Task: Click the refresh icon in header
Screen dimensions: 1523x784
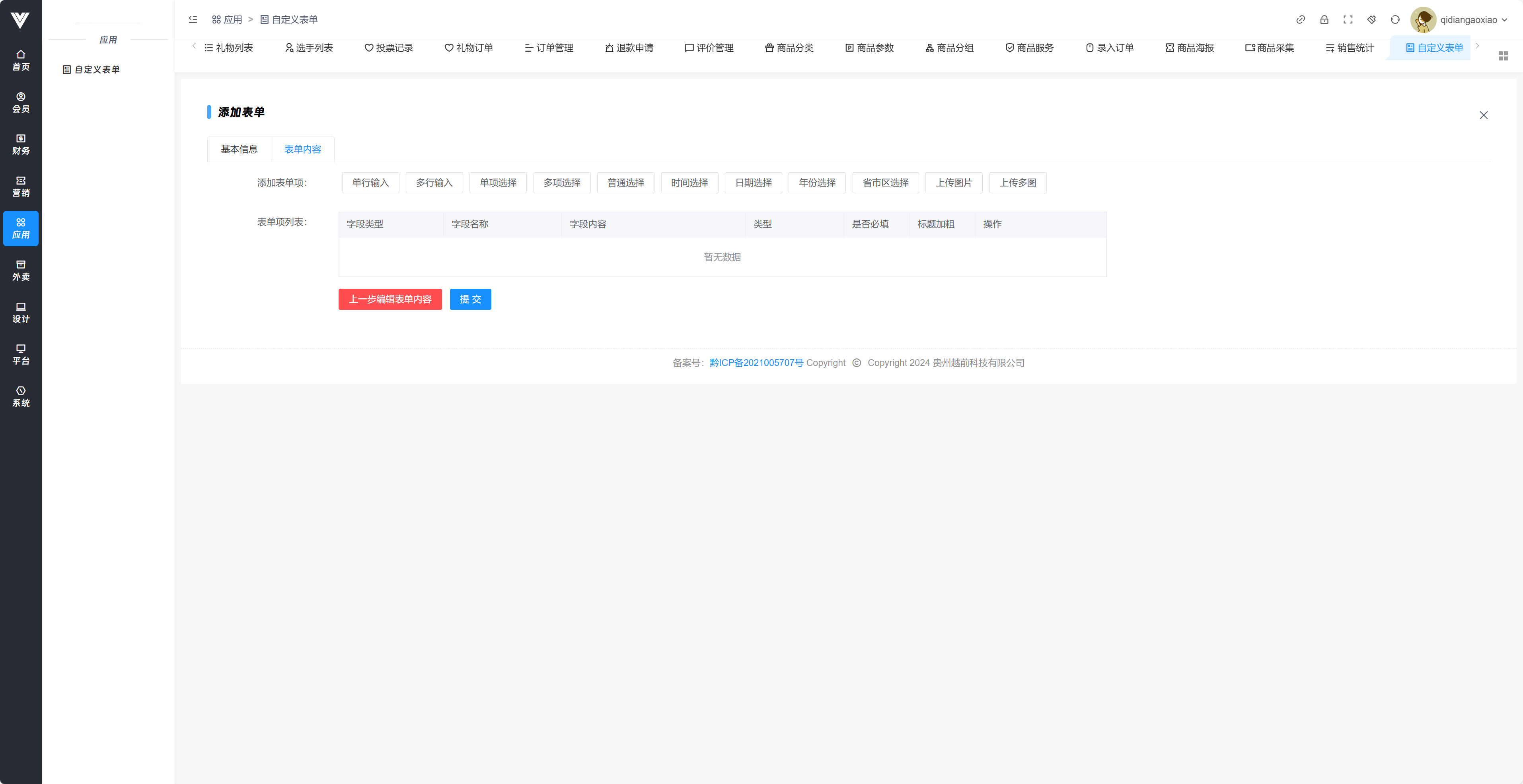Action: [1395, 19]
